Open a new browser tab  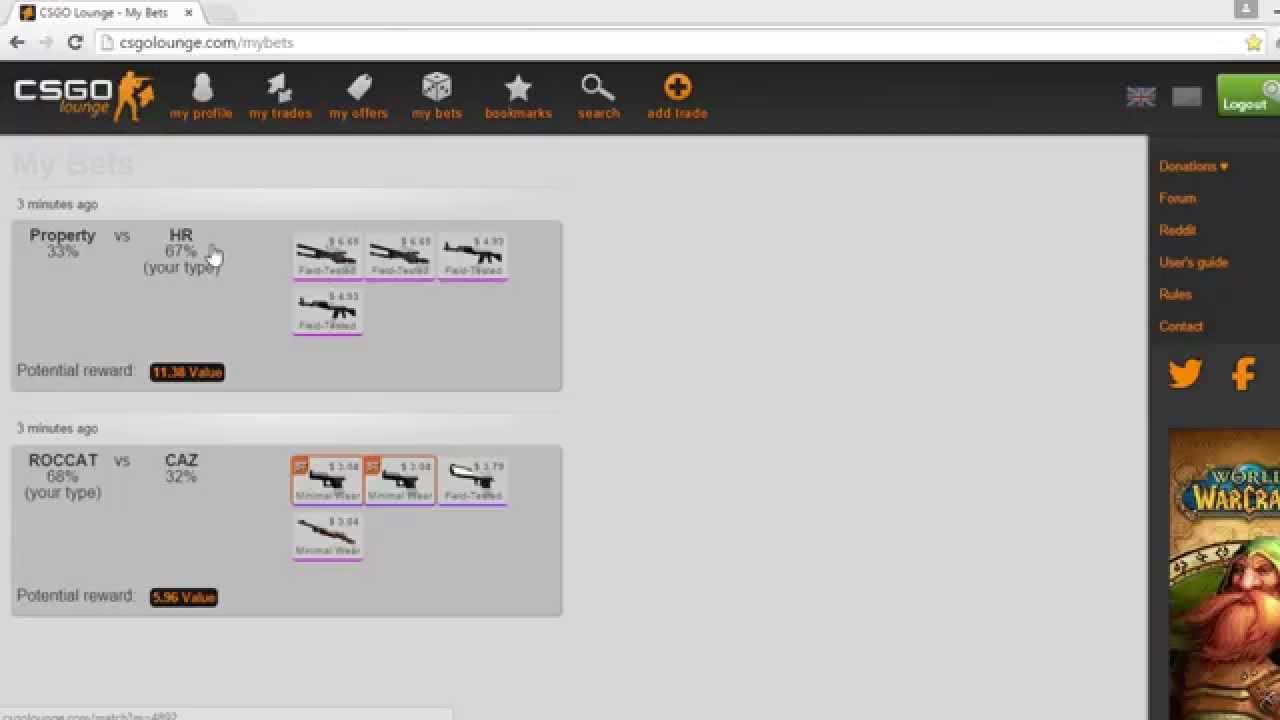[x=221, y=13]
